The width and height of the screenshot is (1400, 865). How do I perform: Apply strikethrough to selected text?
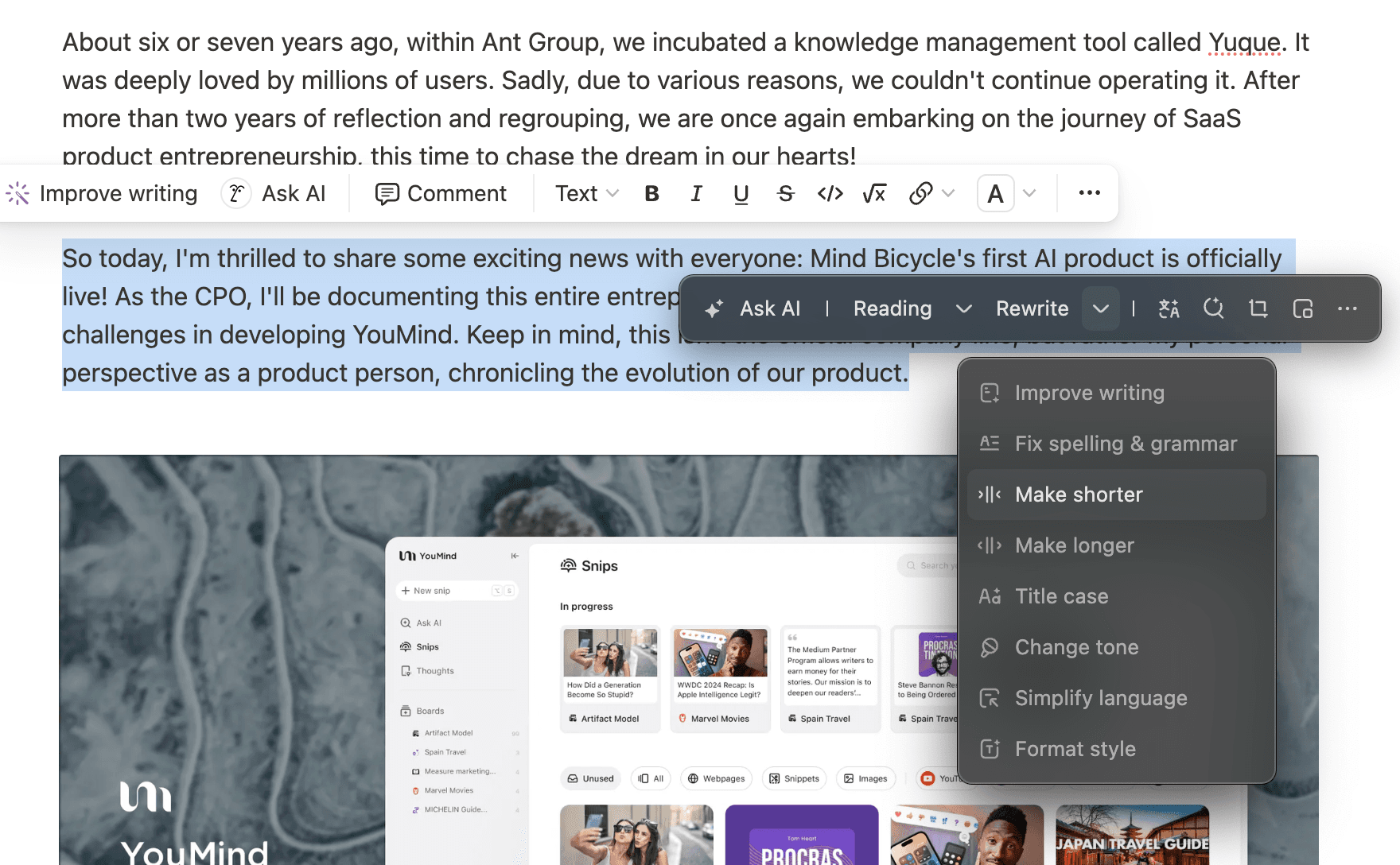click(785, 194)
